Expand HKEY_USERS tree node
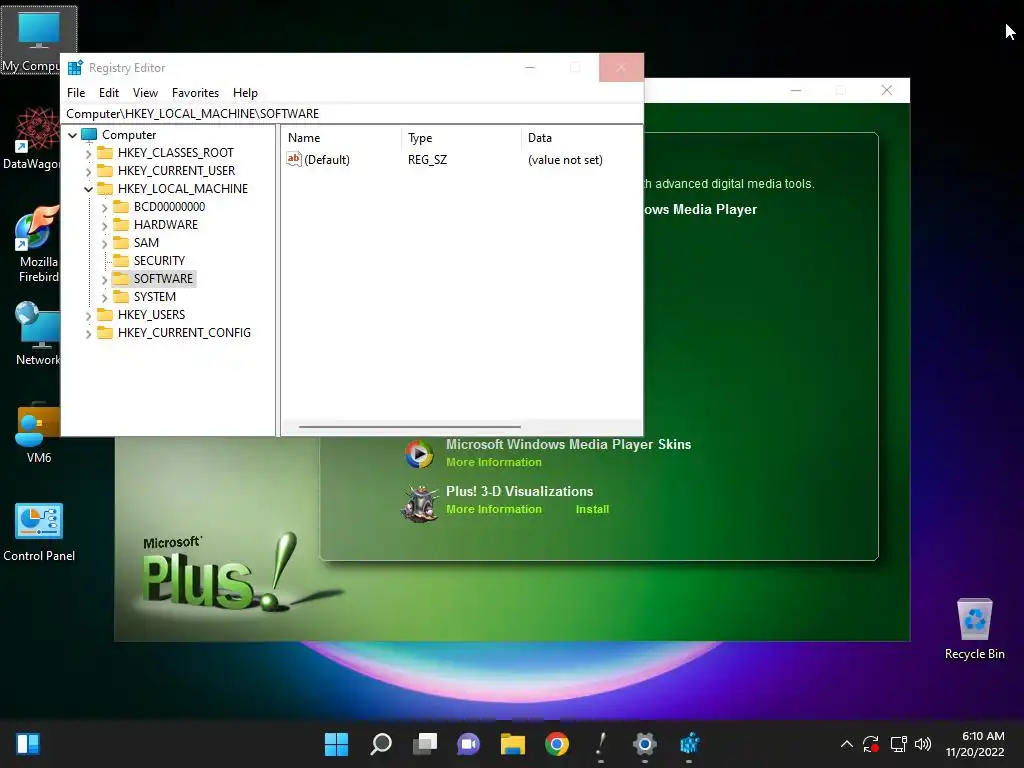 click(88, 315)
